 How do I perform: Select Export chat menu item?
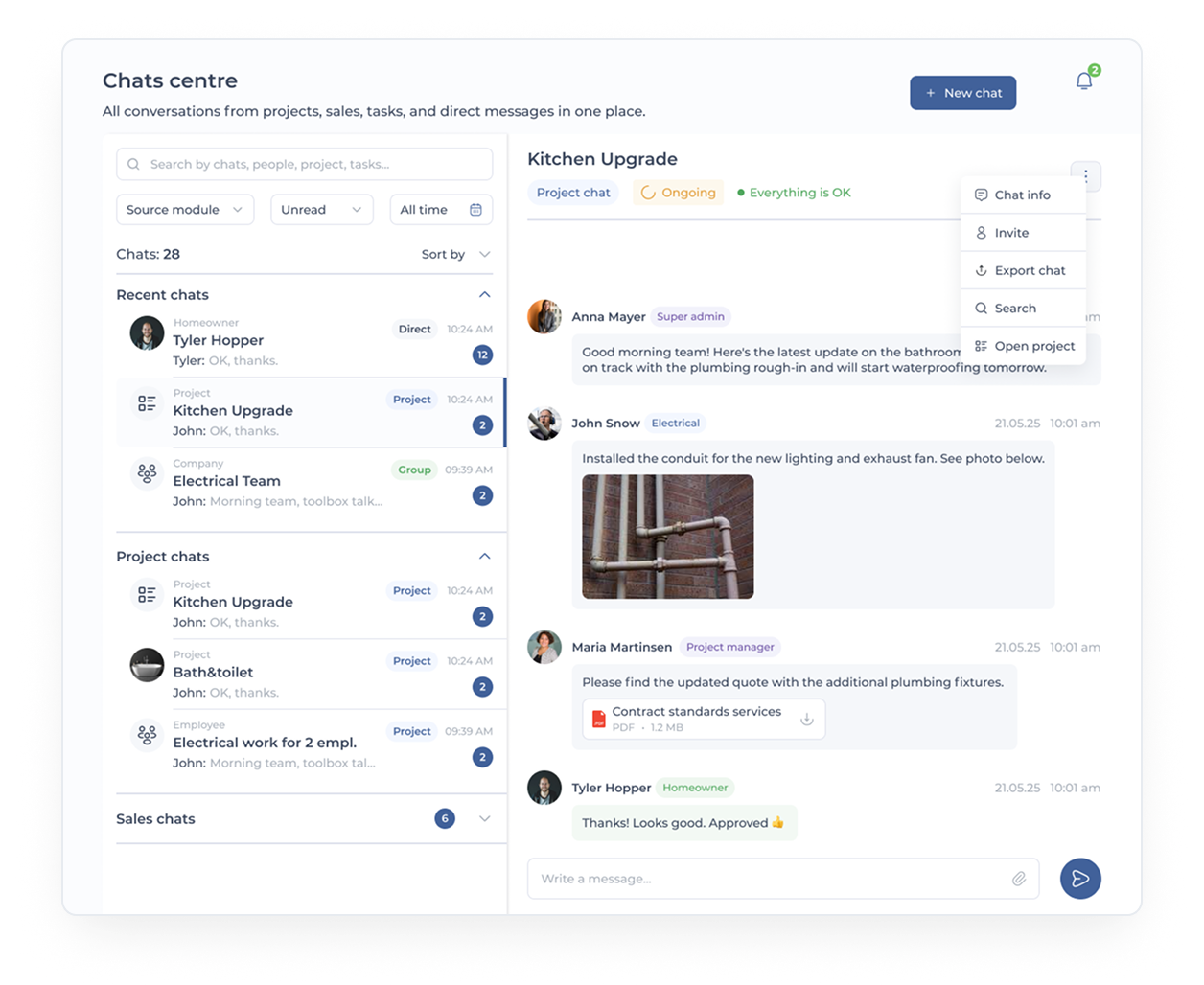click(1023, 270)
